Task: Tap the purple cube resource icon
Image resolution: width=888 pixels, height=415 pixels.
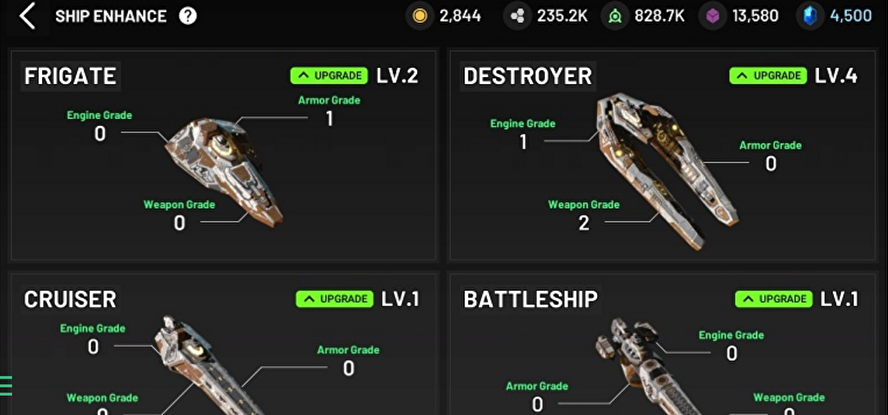Action: tap(712, 16)
